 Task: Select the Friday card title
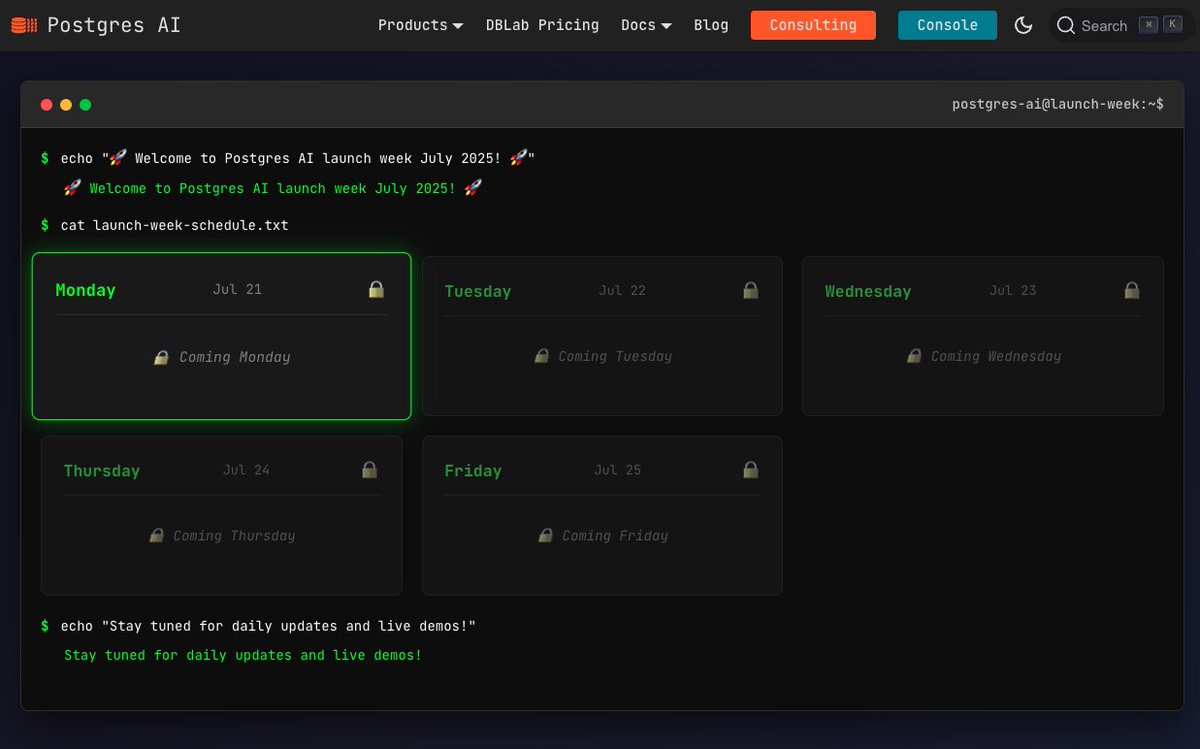click(x=473, y=470)
